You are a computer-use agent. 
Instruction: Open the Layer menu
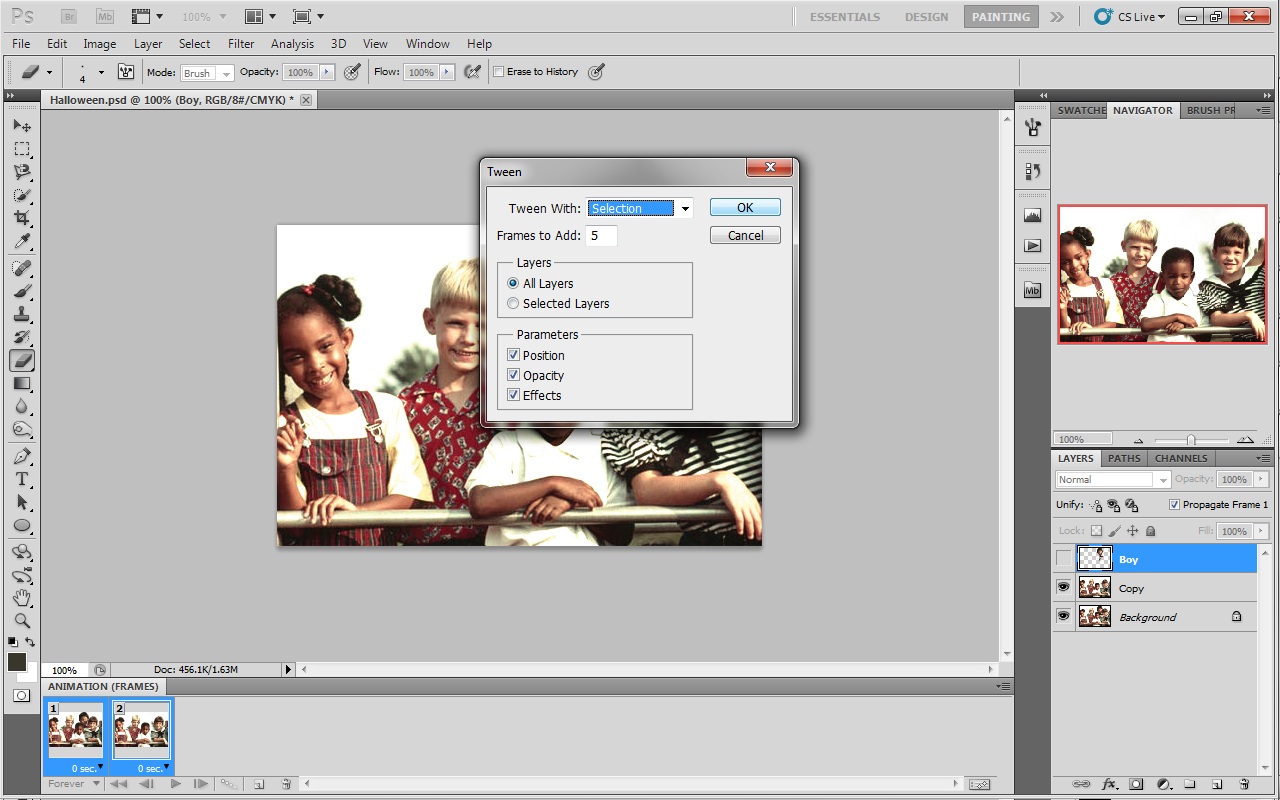coord(148,44)
